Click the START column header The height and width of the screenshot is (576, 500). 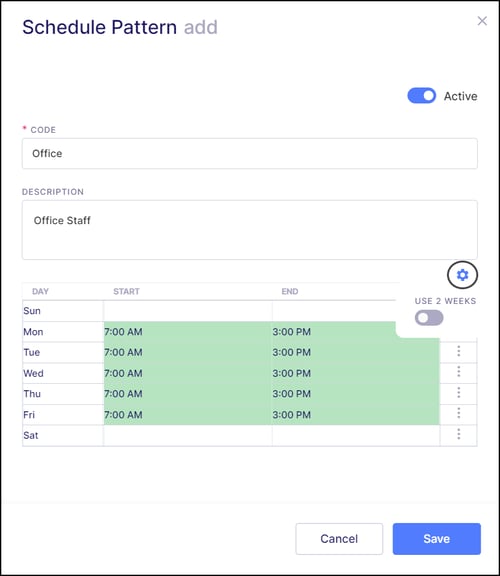(x=126, y=291)
